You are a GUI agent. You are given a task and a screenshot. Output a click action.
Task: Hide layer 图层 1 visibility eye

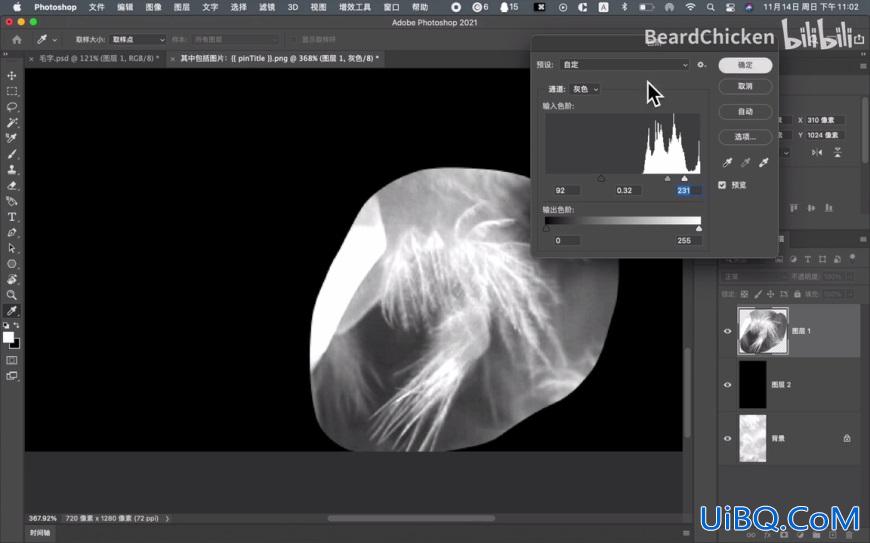pyautogui.click(x=727, y=331)
